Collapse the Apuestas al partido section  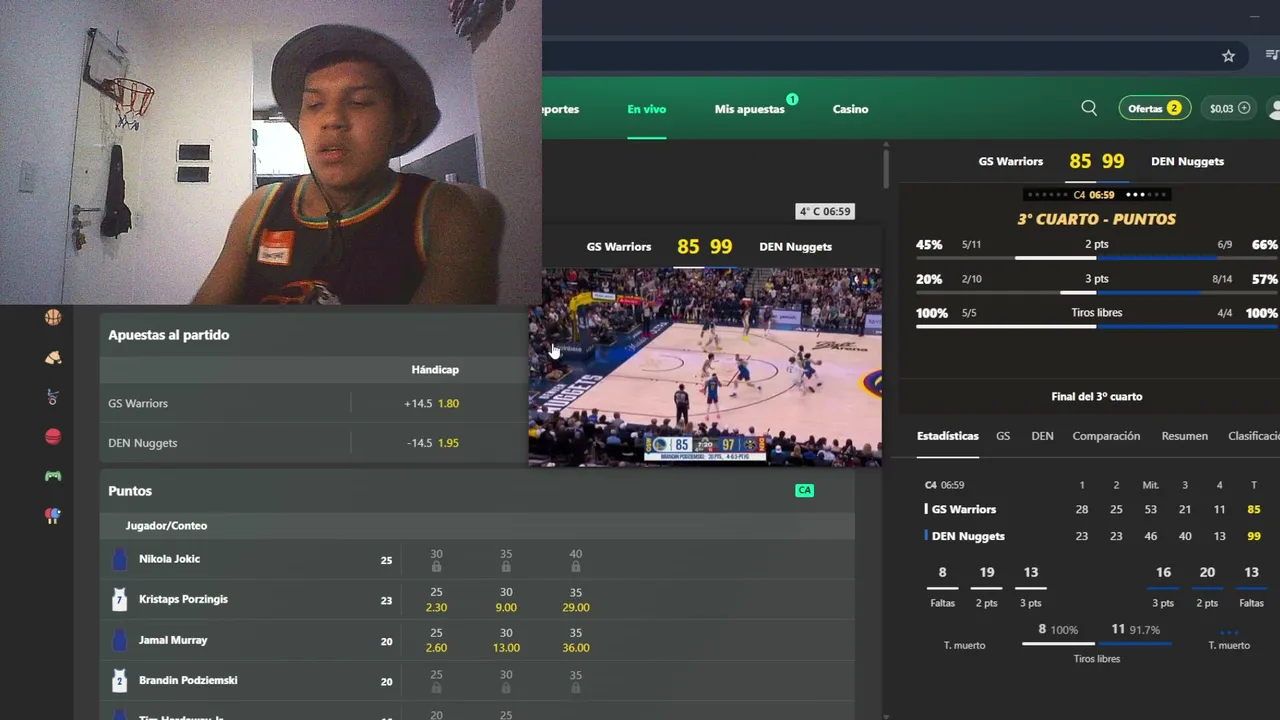point(314,335)
